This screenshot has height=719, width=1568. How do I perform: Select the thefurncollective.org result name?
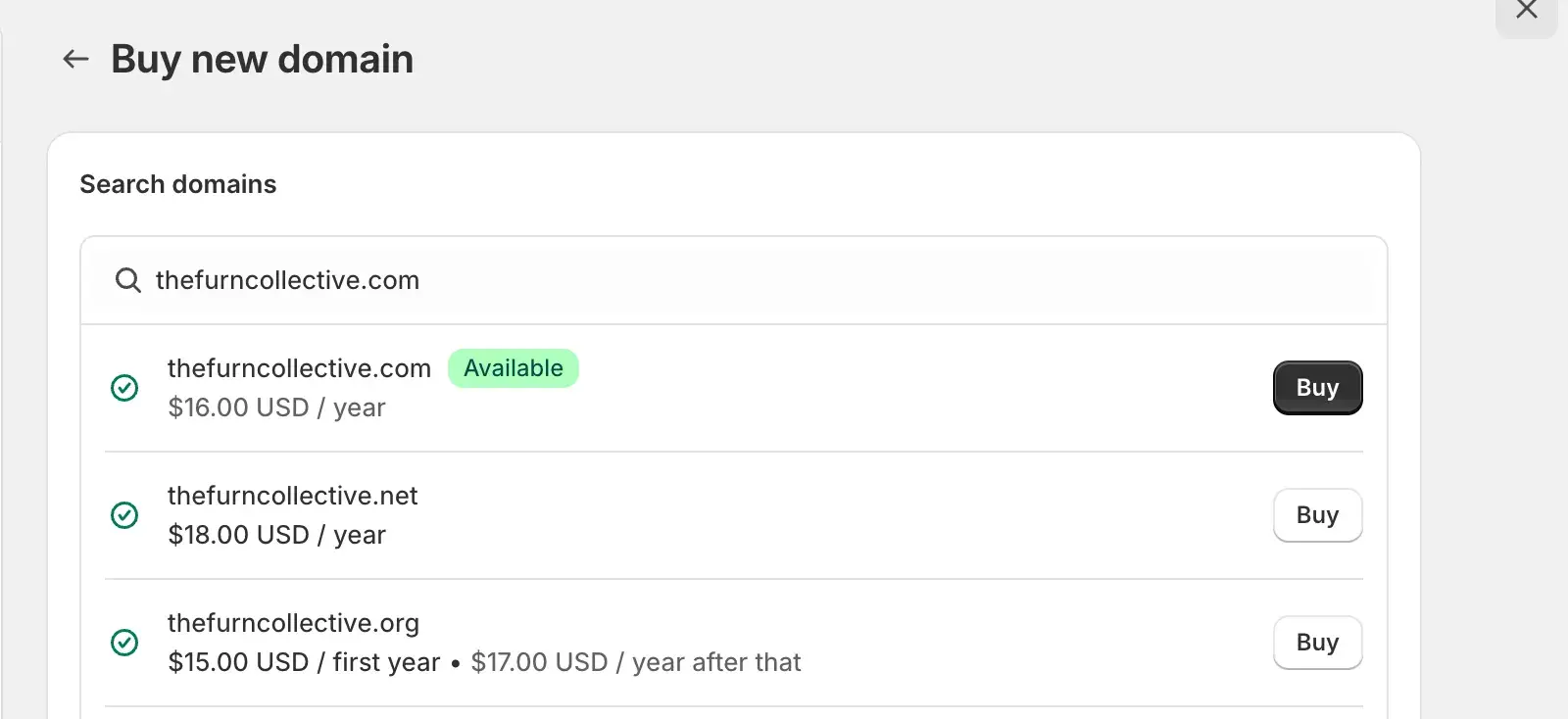coord(293,623)
